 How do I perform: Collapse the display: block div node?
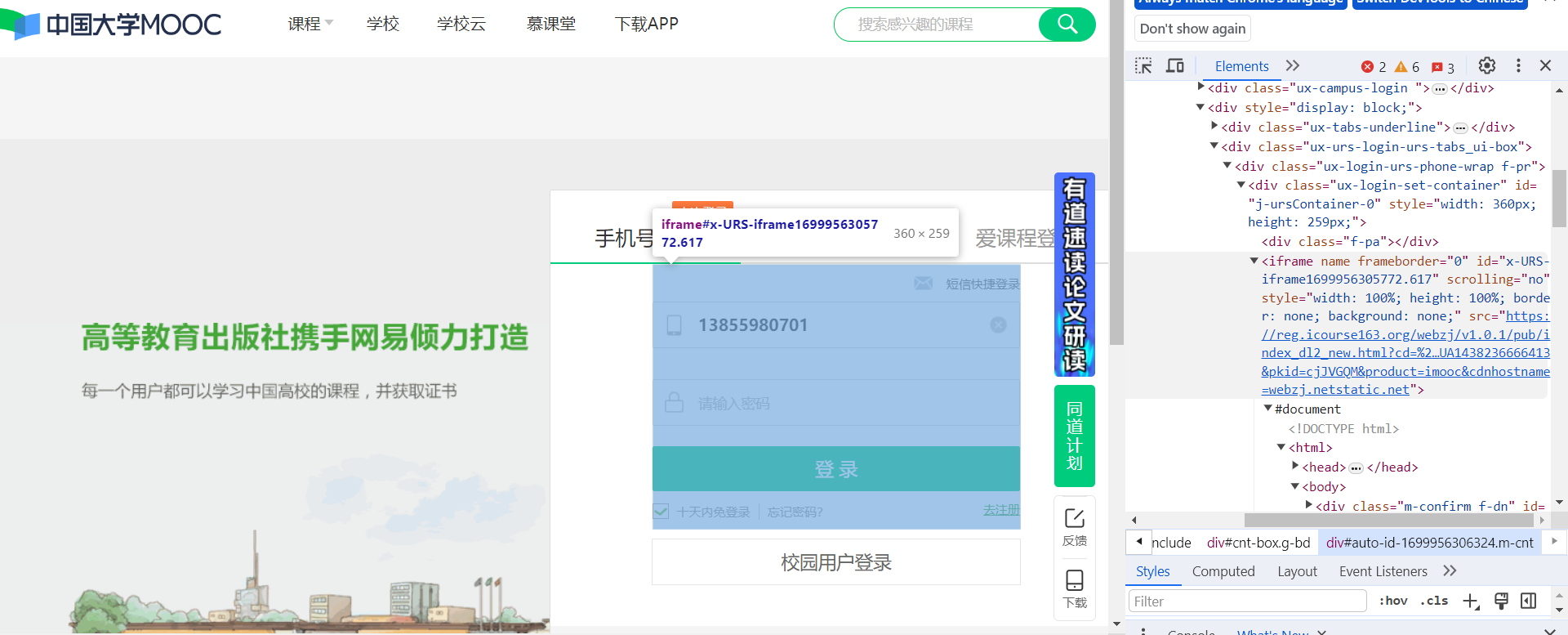point(1200,107)
